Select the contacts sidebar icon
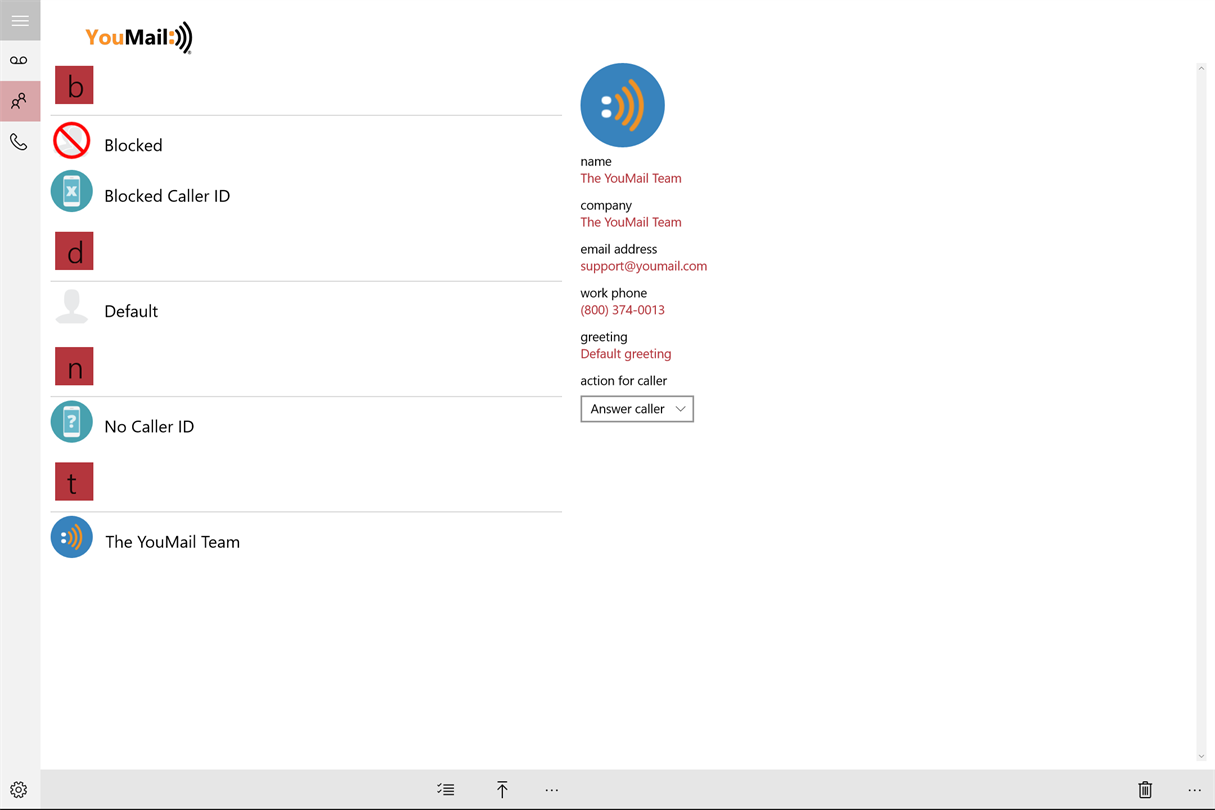This screenshot has width=1215, height=810. [19, 101]
